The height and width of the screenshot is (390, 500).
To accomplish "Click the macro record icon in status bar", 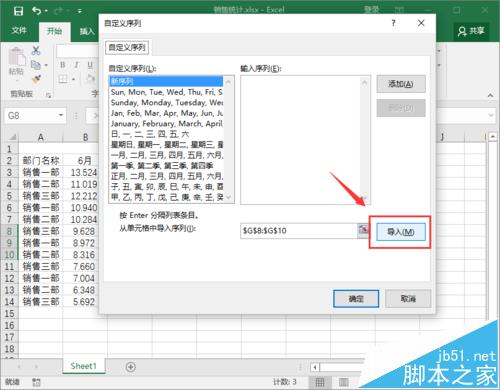I will coord(36,382).
